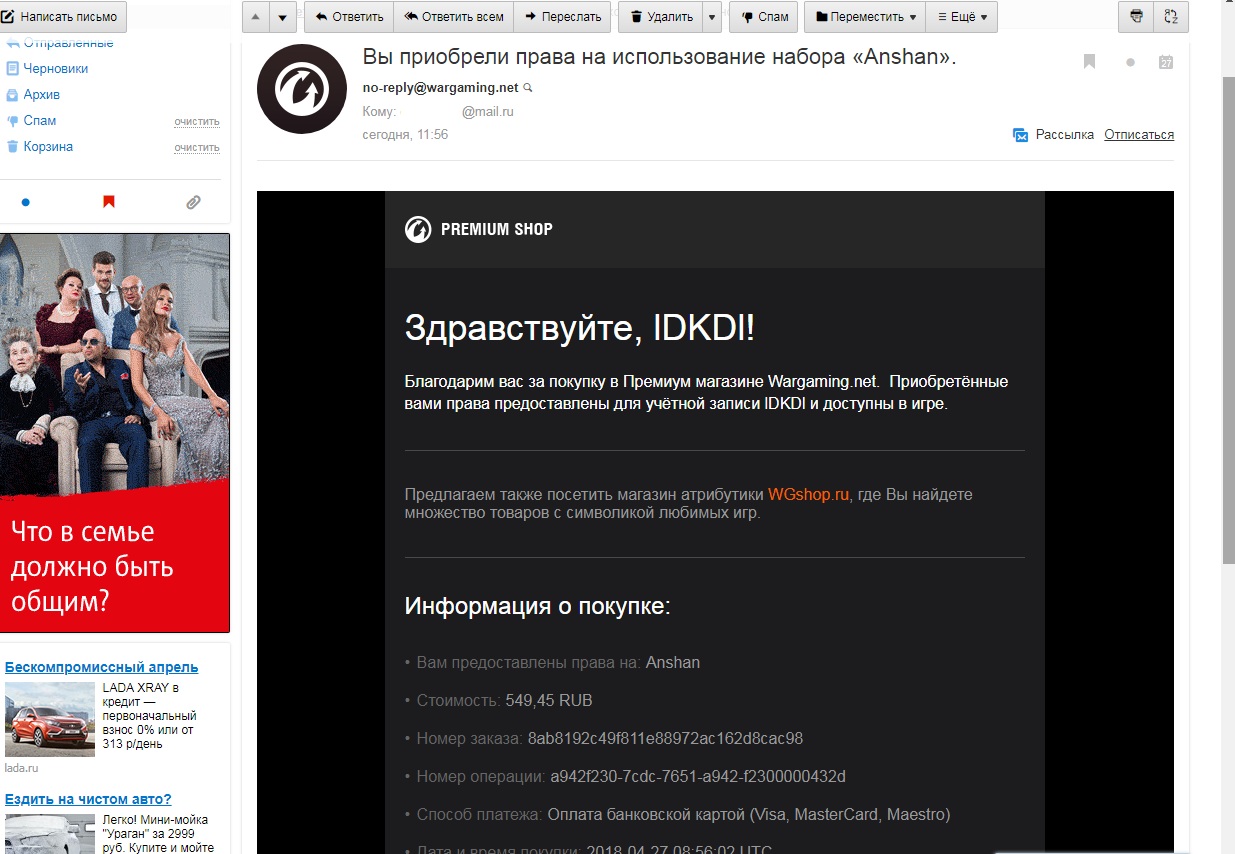Go to previous message with up arrow
The width and height of the screenshot is (1235, 854).
click(x=256, y=17)
